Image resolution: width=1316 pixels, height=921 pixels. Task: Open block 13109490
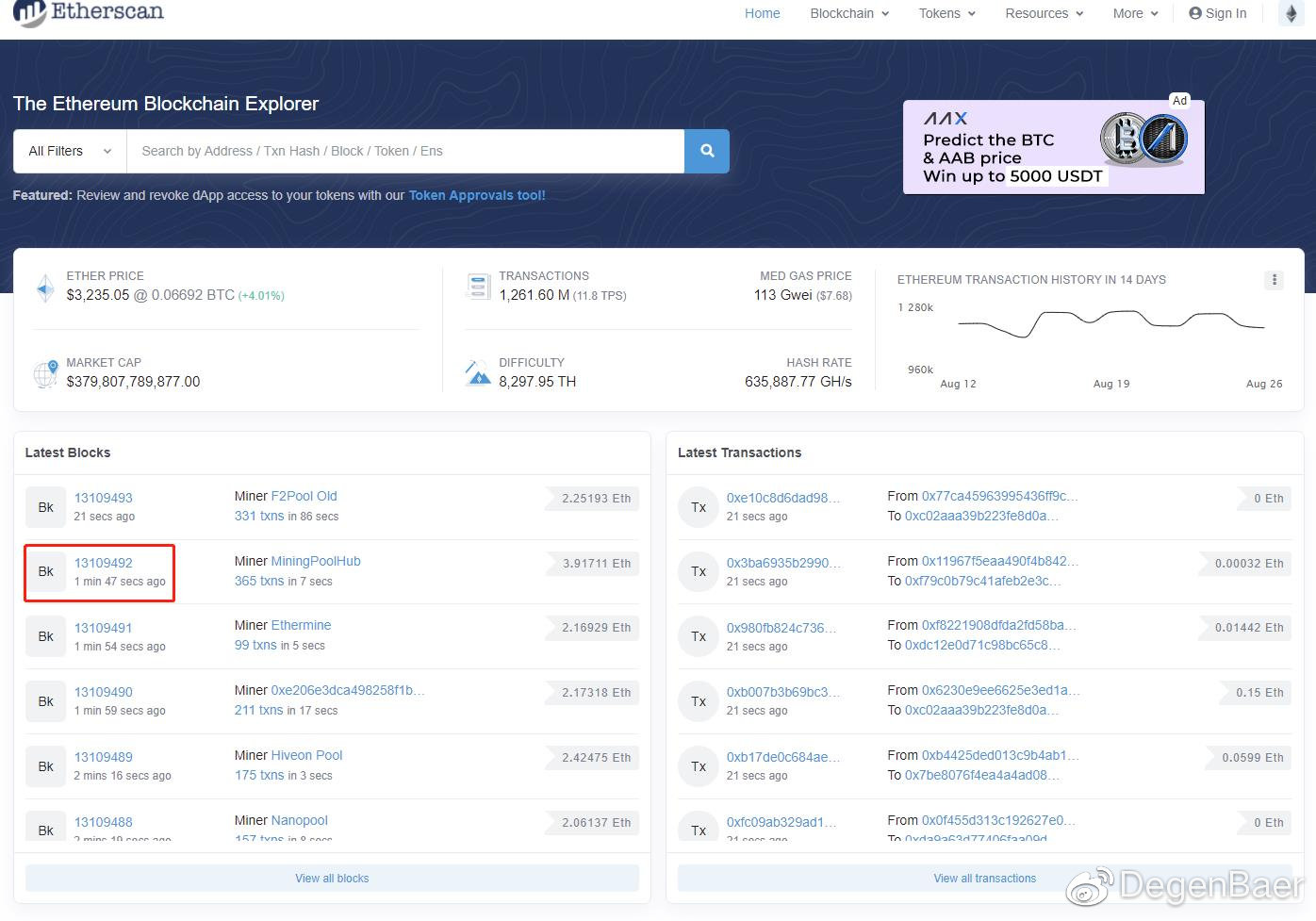point(104,692)
